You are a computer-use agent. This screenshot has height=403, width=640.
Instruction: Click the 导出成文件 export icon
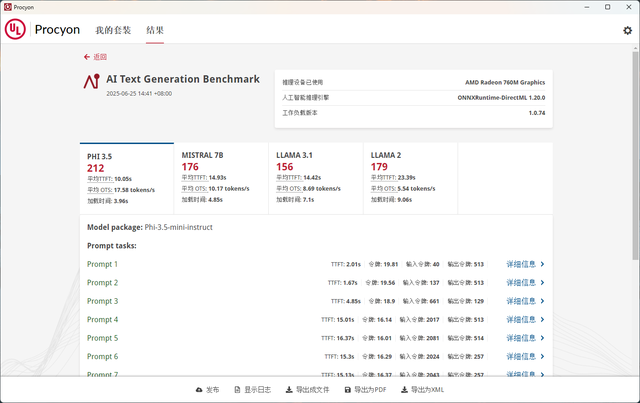pos(290,390)
